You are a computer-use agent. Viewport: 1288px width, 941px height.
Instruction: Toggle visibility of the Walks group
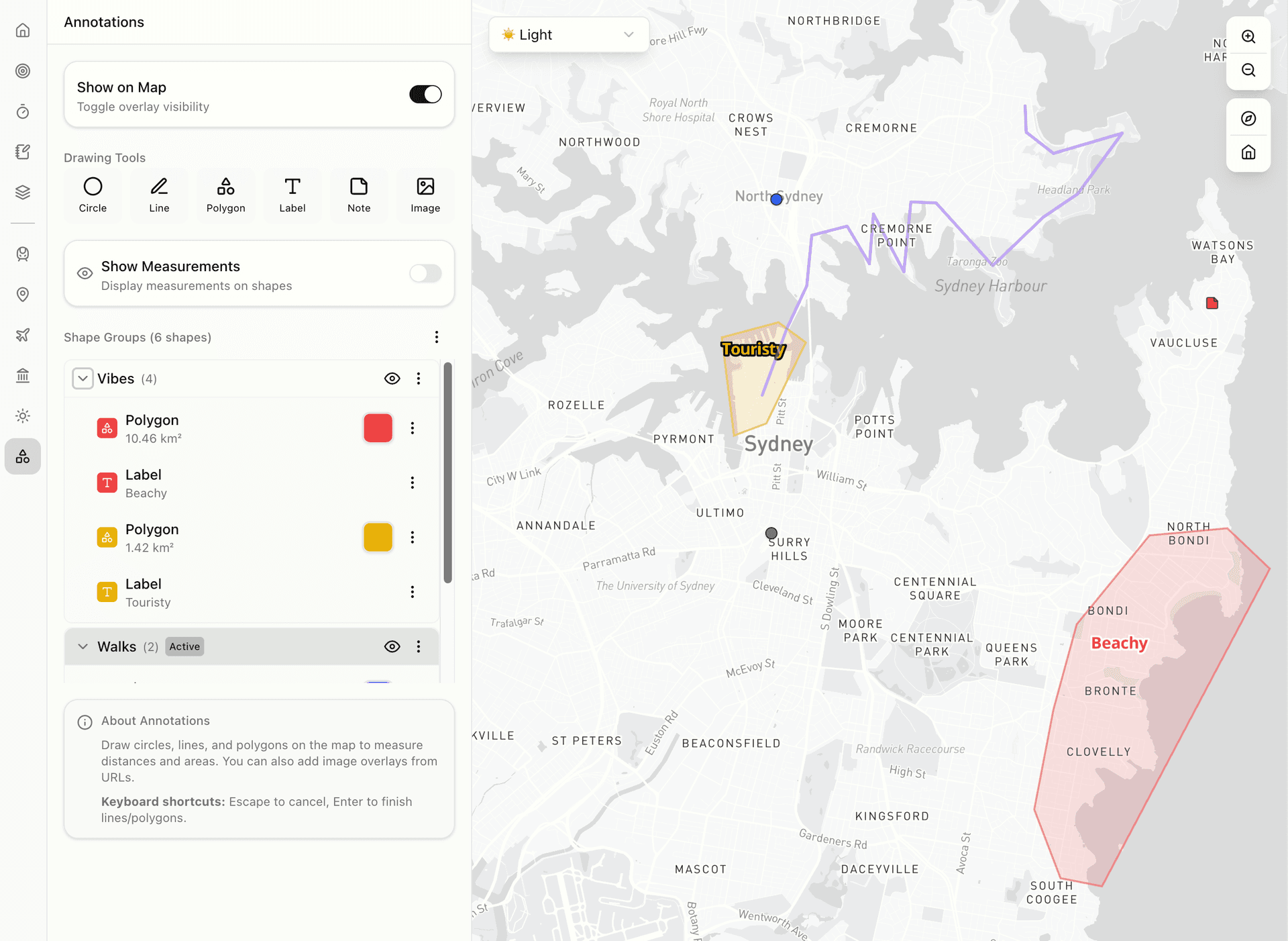392,646
